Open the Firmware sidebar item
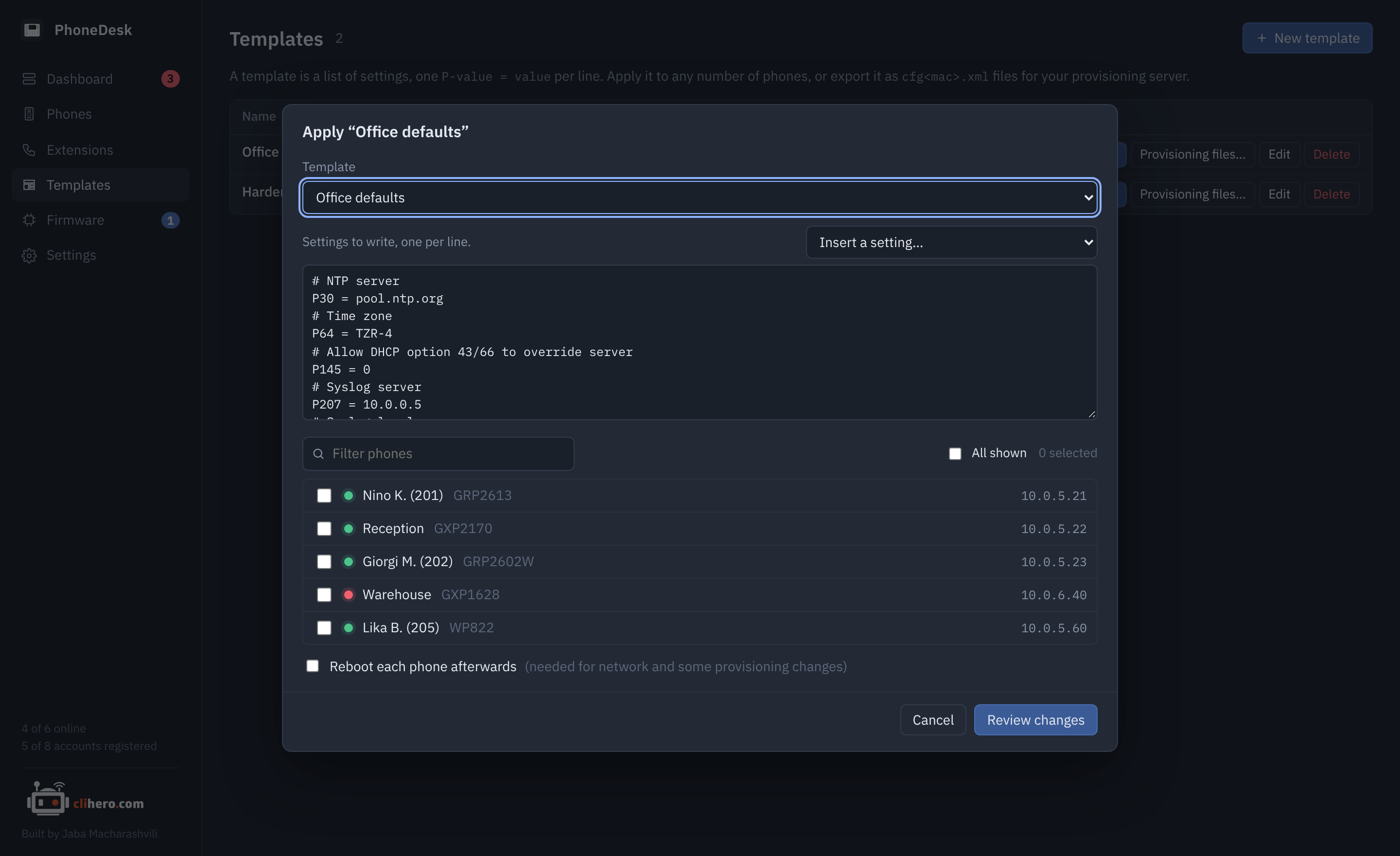This screenshot has width=1400, height=856. pyautogui.click(x=101, y=220)
